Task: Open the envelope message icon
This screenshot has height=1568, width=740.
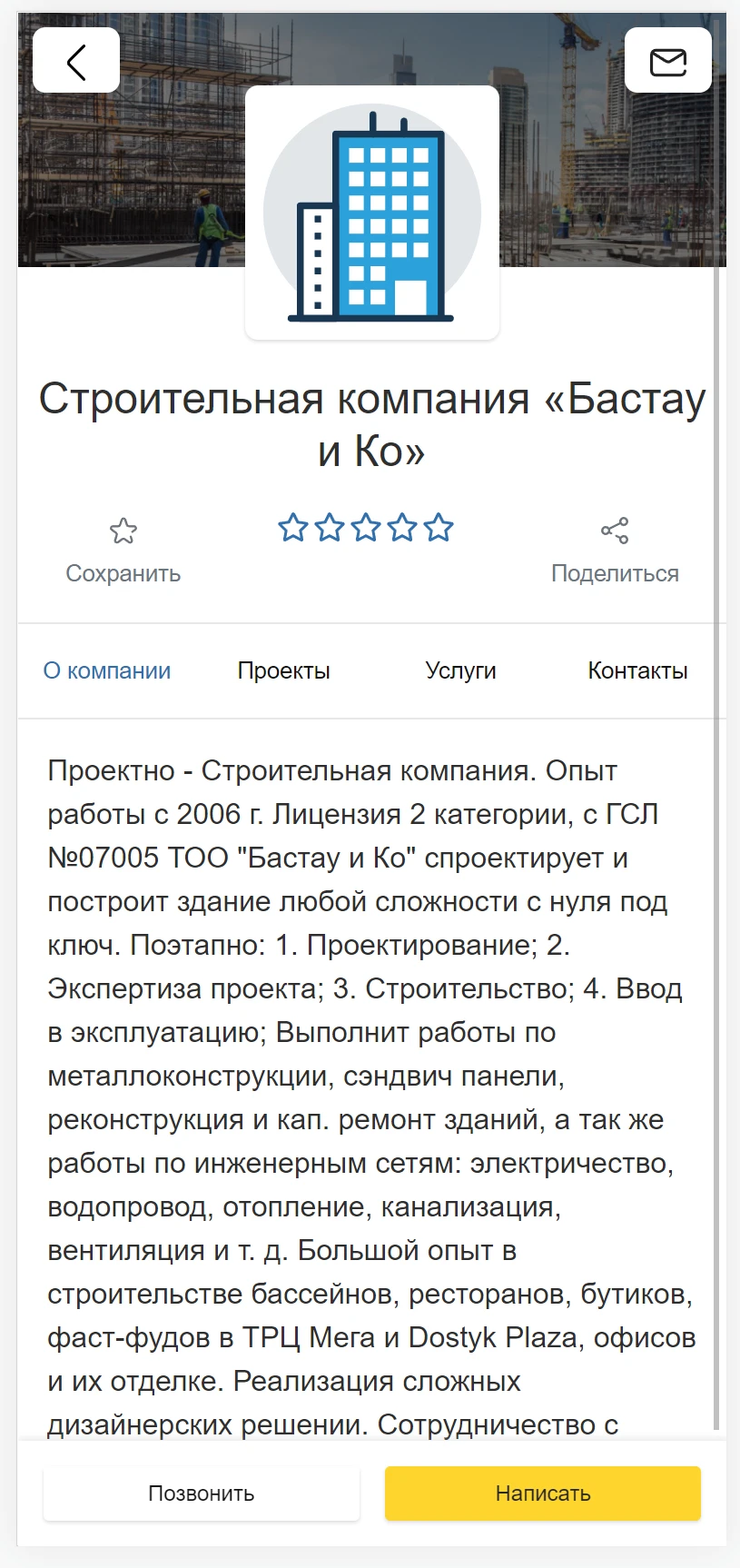Action: click(668, 61)
